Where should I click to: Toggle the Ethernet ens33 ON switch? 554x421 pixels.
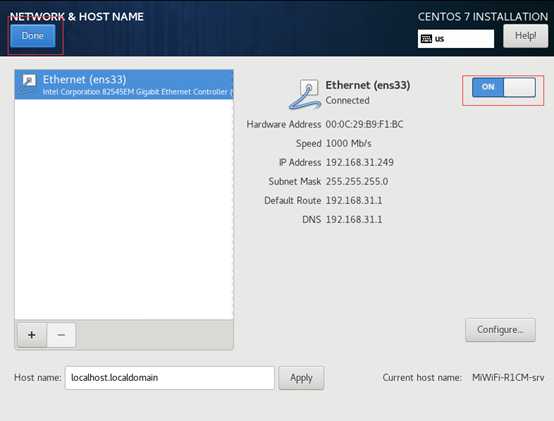coord(503,87)
